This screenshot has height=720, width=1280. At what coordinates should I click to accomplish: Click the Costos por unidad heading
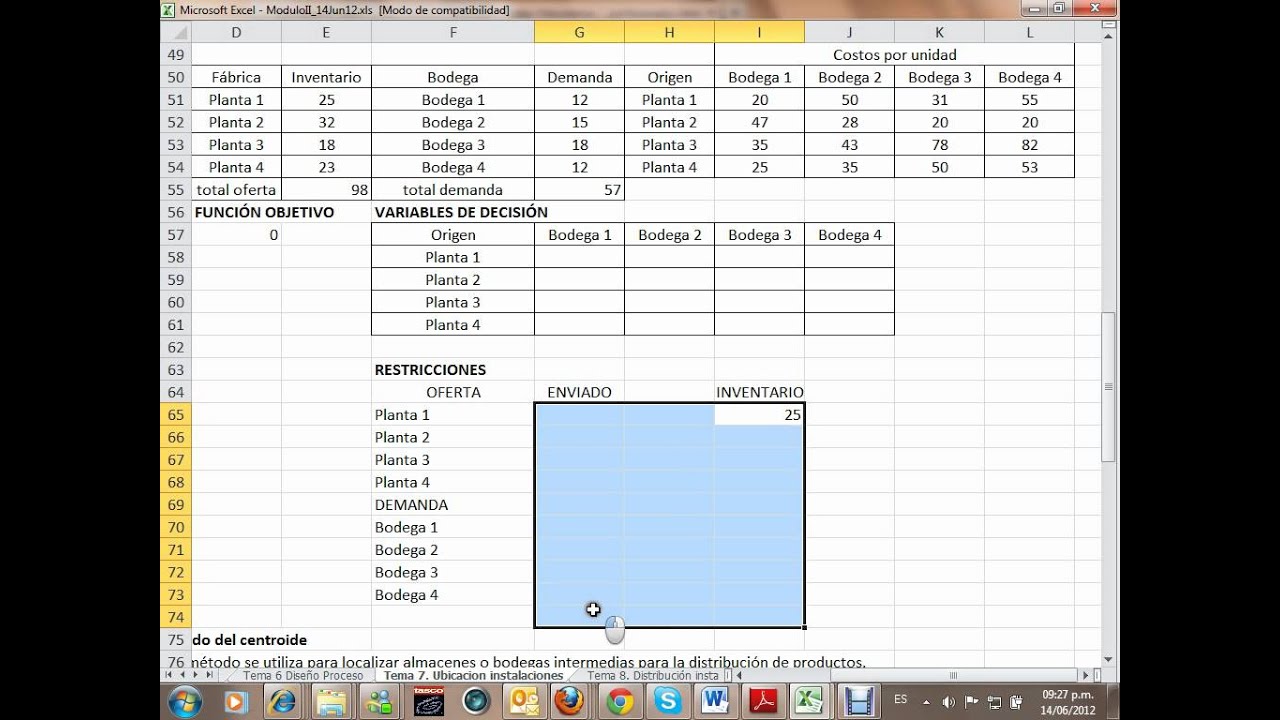click(x=894, y=55)
